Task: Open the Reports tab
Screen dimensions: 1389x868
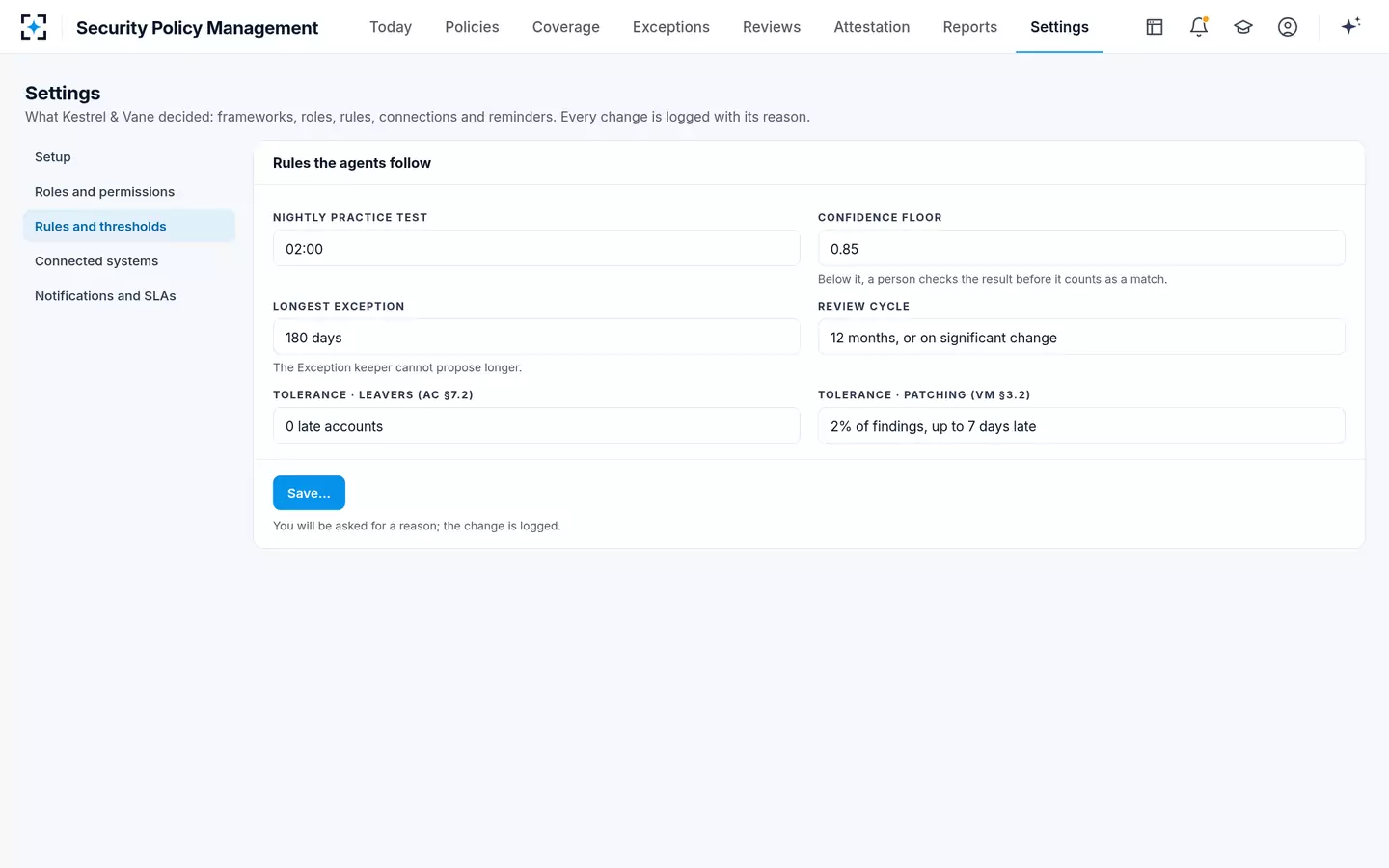Action: (x=970, y=27)
